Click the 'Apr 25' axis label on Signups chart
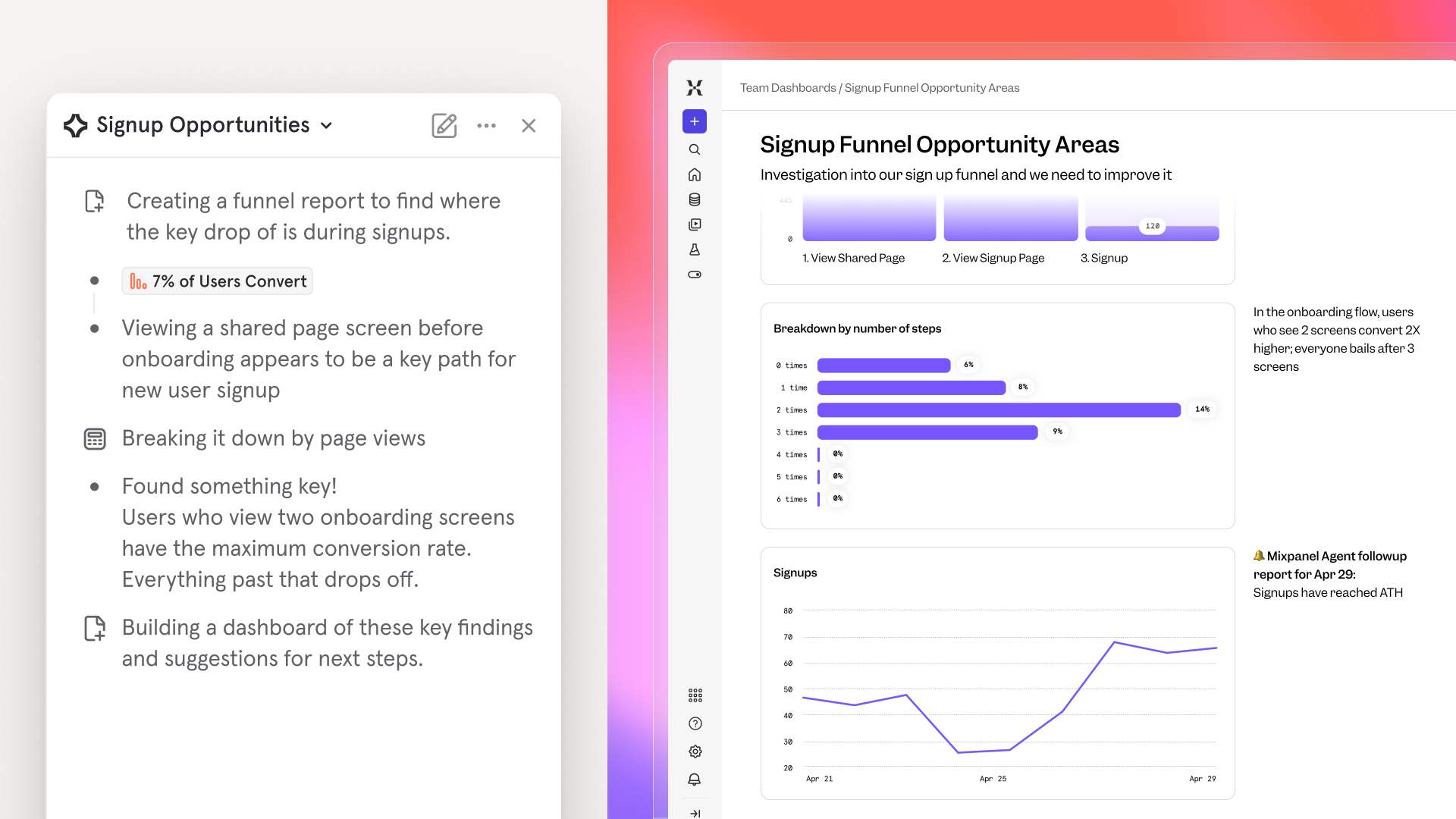The width and height of the screenshot is (1456, 819). 993,779
